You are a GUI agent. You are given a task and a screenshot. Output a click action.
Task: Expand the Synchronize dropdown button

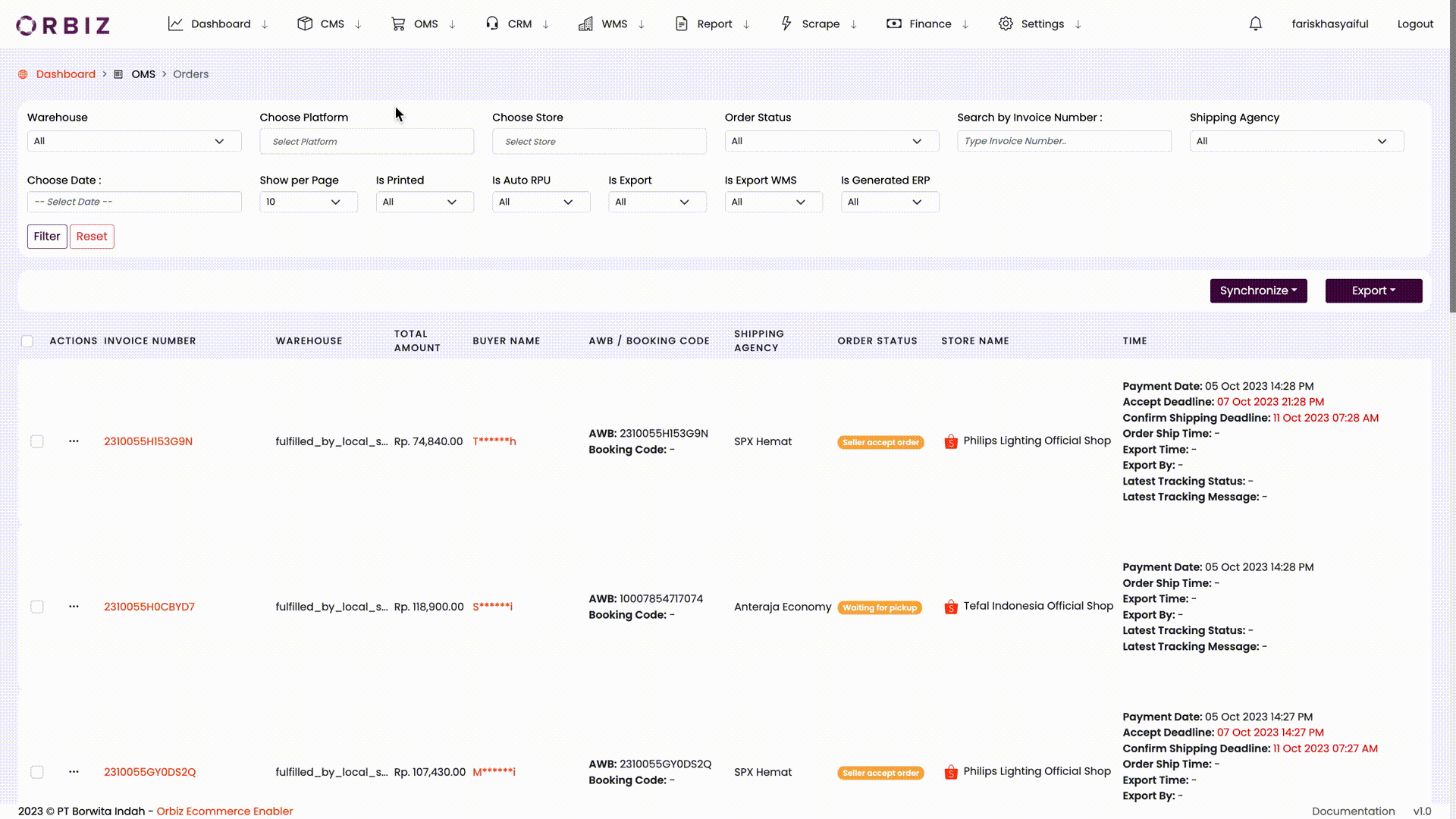click(x=1258, y=290)
